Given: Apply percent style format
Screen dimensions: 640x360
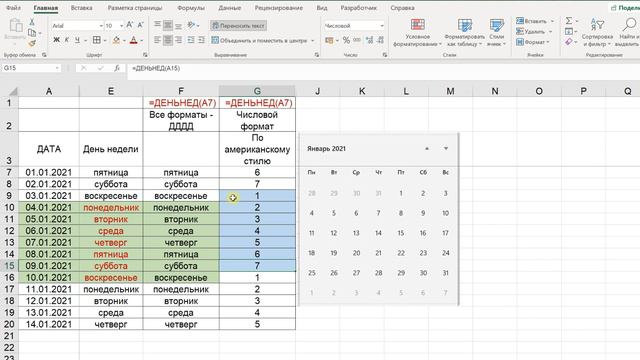Looking at the screenshot, I should [x=346, y=40].
